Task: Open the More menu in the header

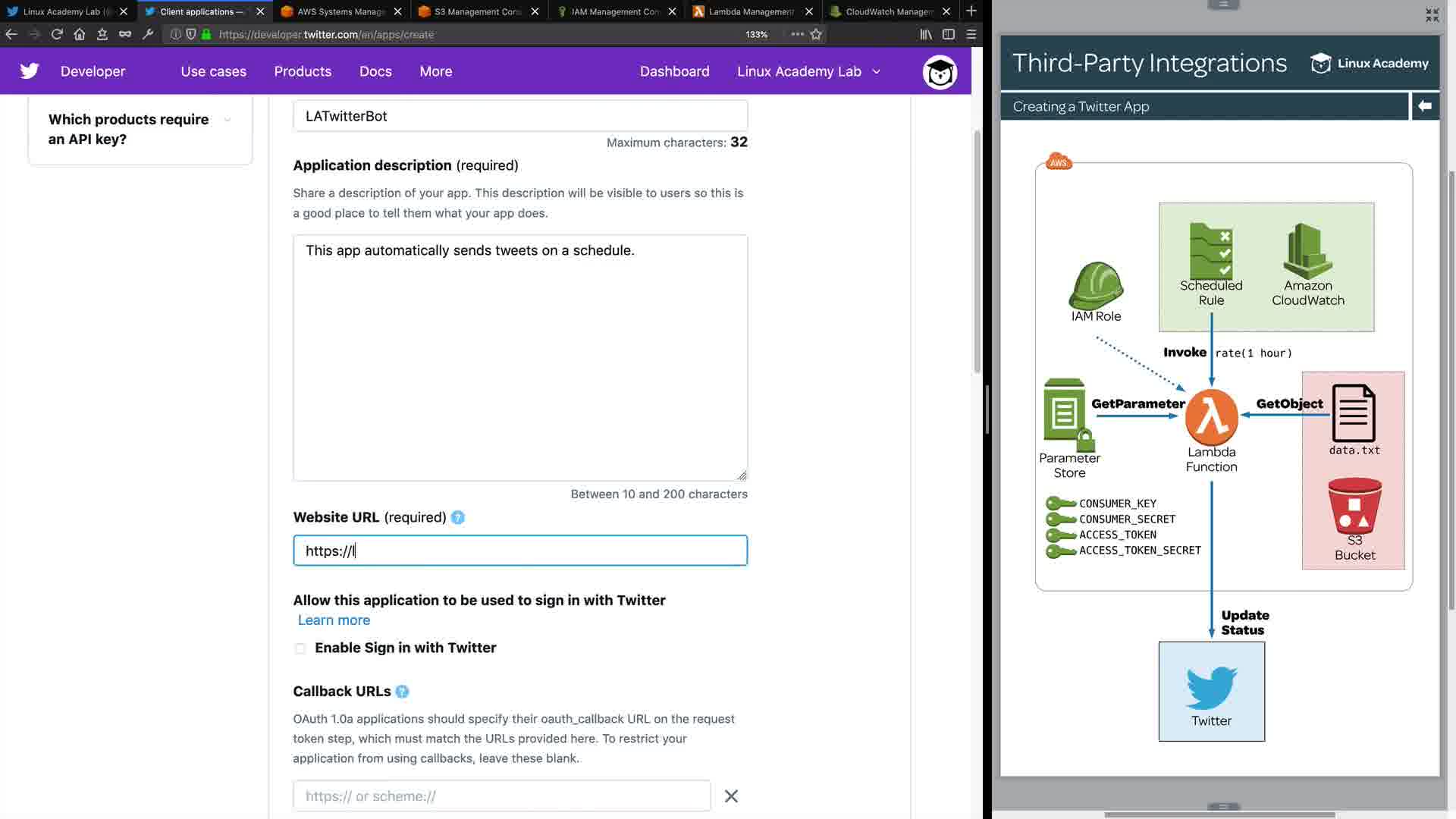Action: click(436, 71)
